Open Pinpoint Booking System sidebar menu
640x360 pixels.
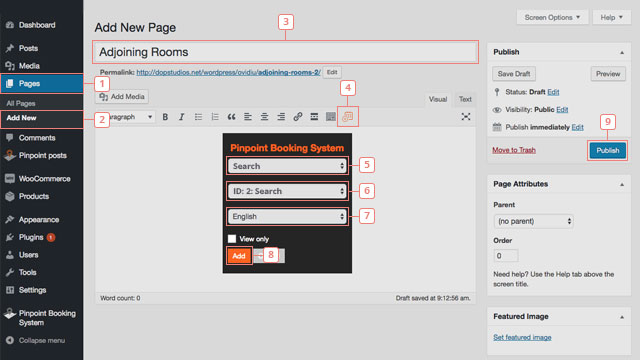click(x=47, y=318)
